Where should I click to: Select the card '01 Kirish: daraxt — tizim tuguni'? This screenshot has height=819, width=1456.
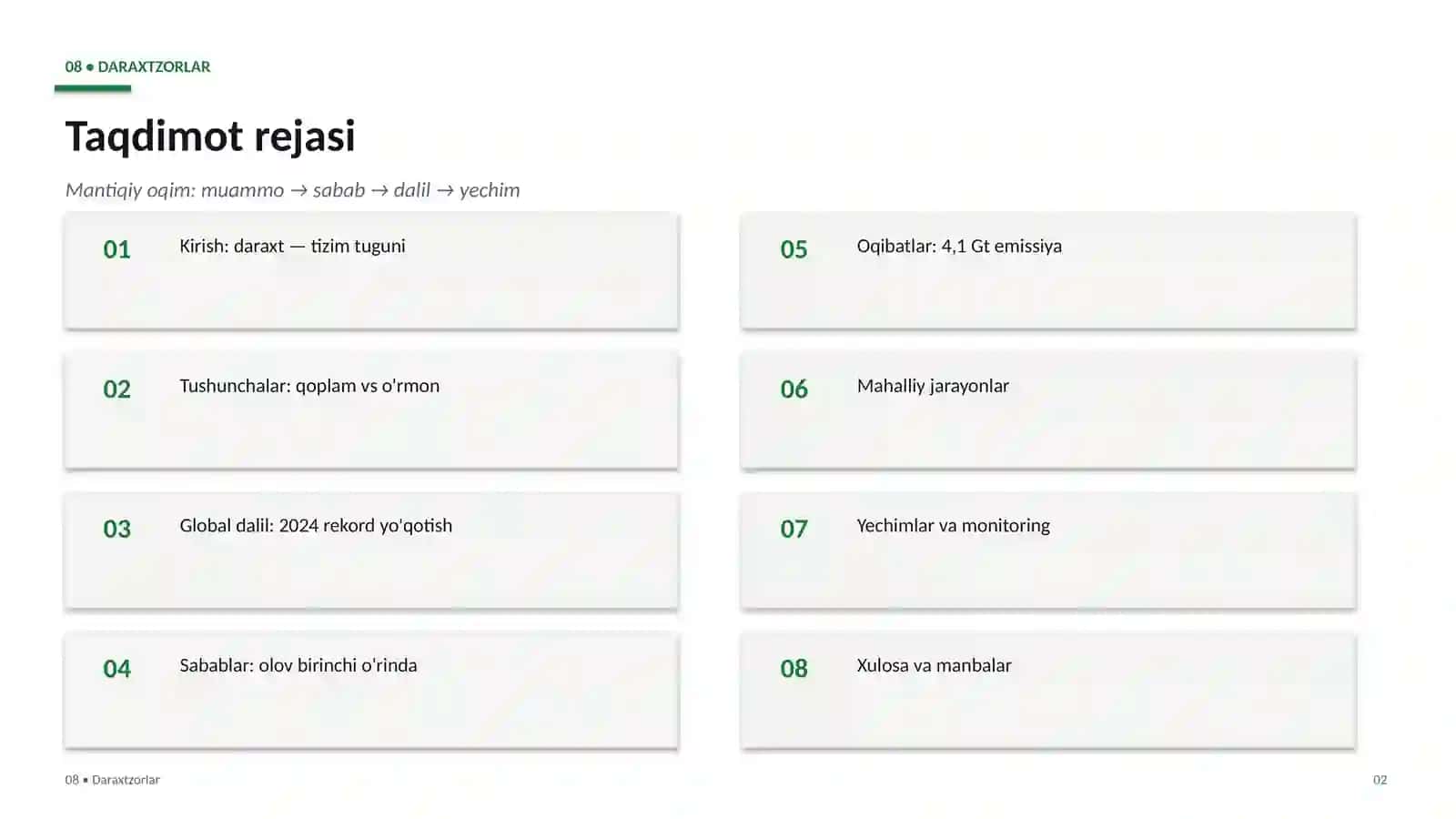[x=371, y=270]
